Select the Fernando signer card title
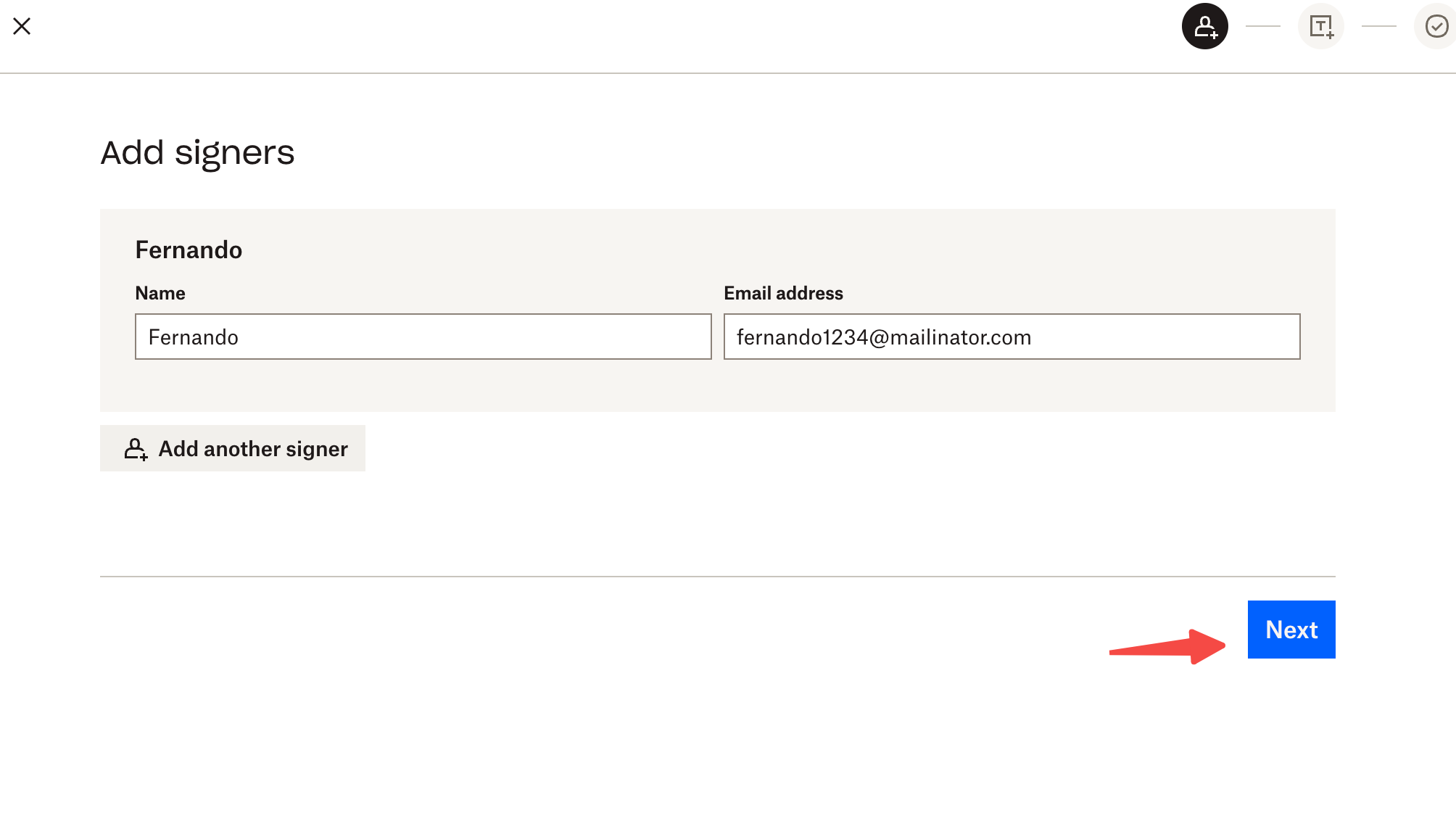This screenshot has height=821, width=1456. [x=189, y=250]
